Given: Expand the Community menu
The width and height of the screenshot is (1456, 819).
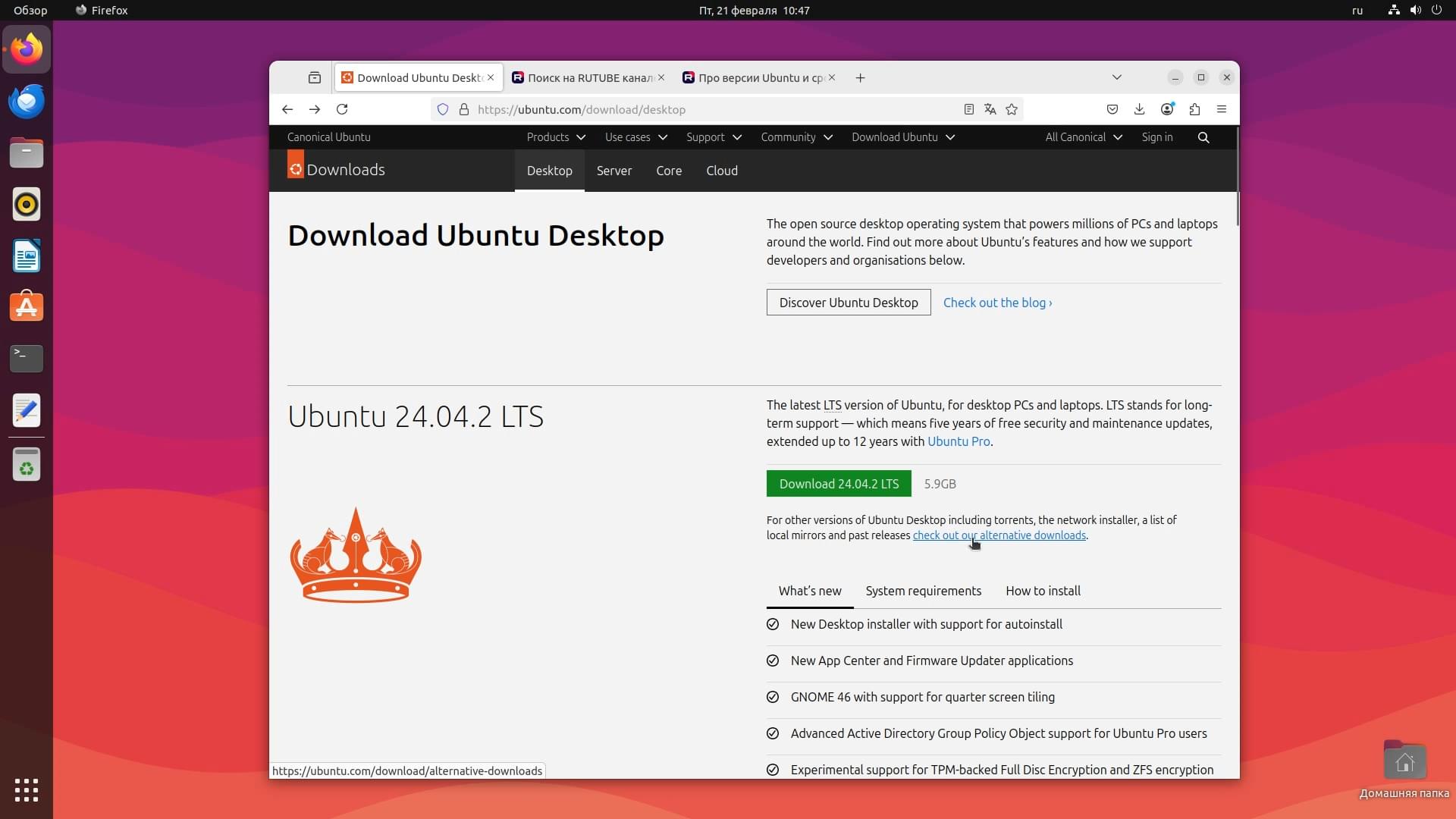Looking at the screenshot, I should pyautogui.click(x=796, y=137).
